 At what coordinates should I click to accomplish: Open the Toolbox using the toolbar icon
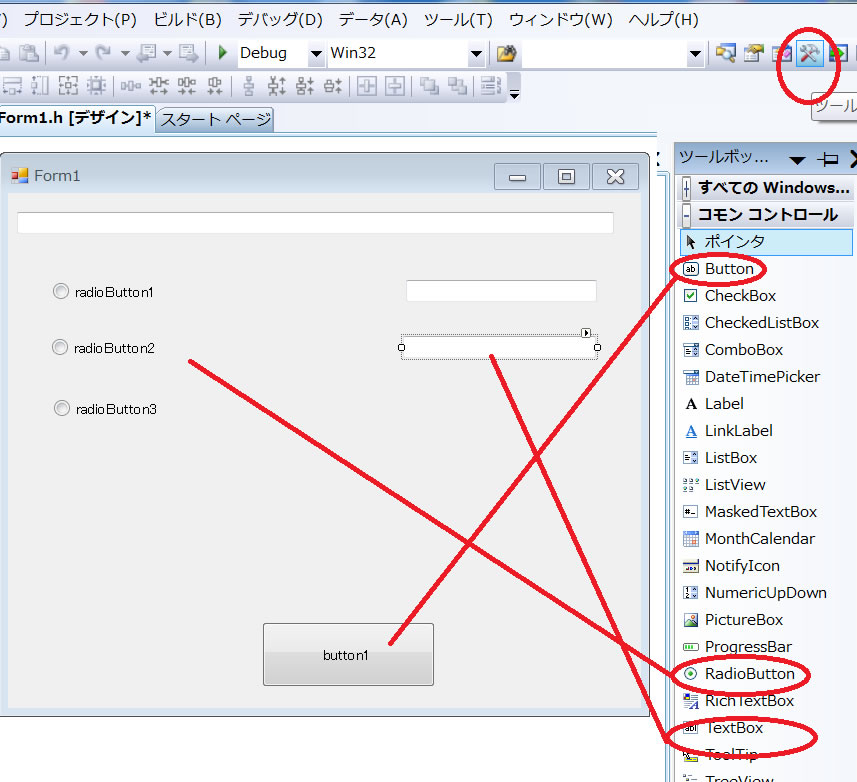coord(809,54)
